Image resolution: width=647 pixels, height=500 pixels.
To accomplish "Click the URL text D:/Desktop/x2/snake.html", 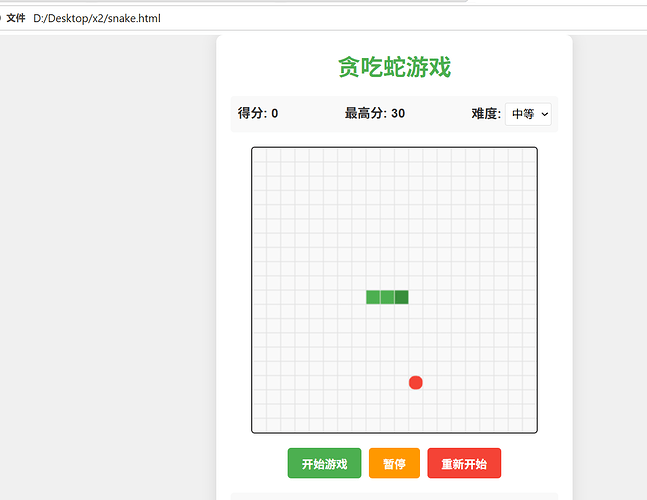I will tap(97, 18).
